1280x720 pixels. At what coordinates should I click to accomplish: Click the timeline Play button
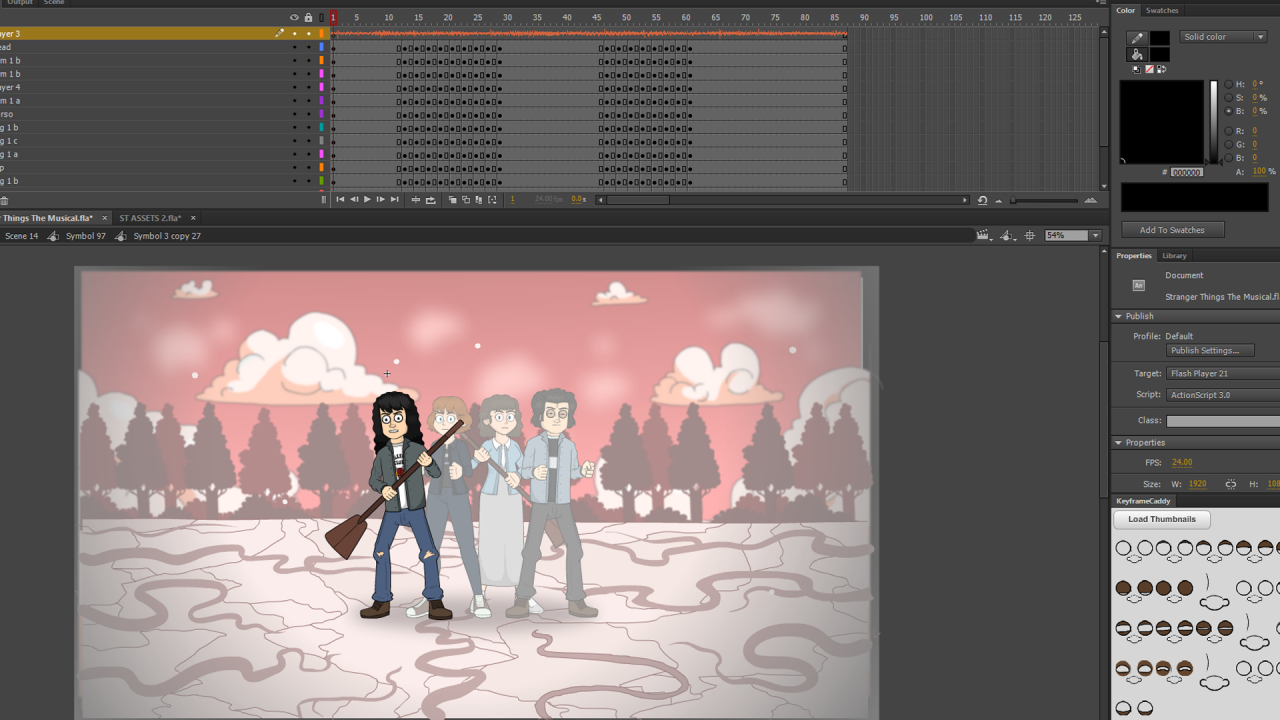(367, 200)
